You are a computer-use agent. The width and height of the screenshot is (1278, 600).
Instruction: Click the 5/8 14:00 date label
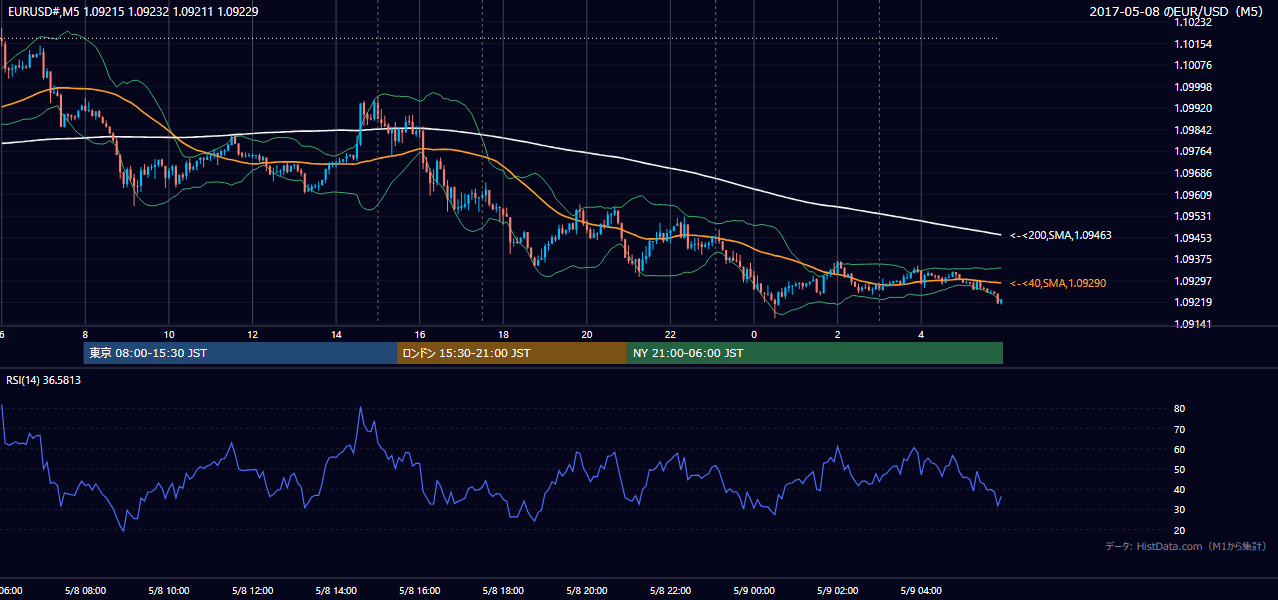coord(336,590)
